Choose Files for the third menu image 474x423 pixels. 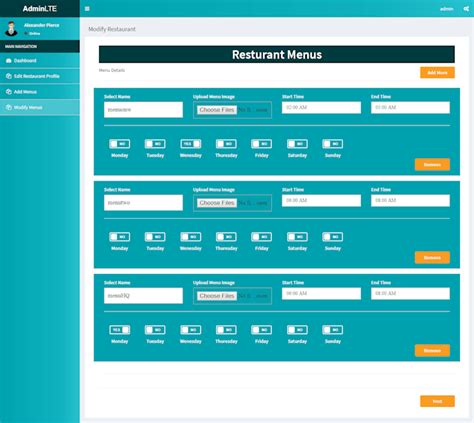(217, 296)
